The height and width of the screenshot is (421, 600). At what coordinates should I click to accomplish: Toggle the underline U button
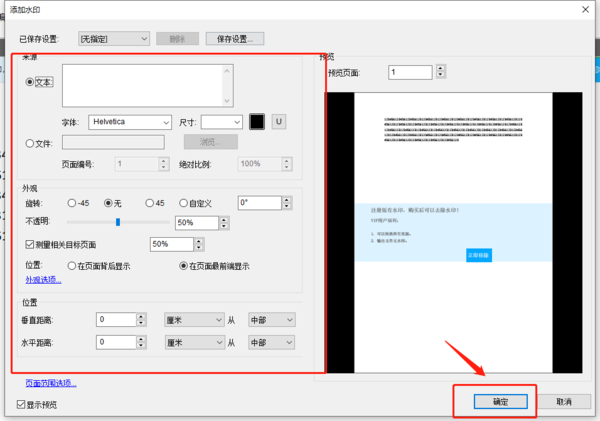pyautogui.click(x=279, y=121)
